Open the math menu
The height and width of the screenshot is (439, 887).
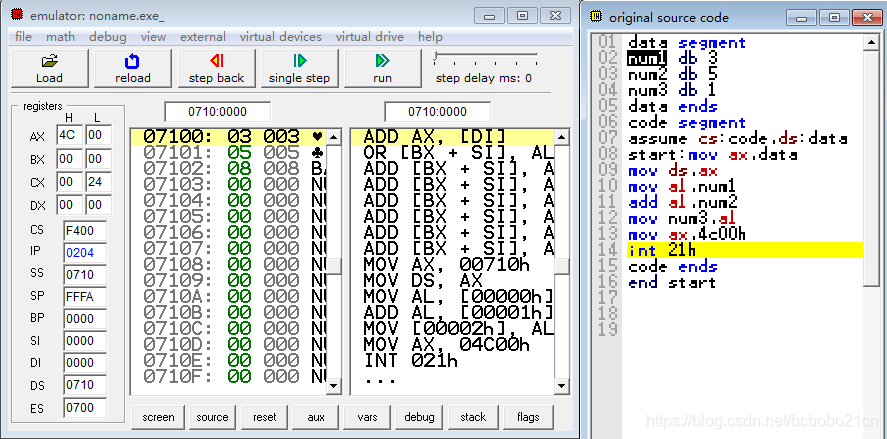(61, 37)
